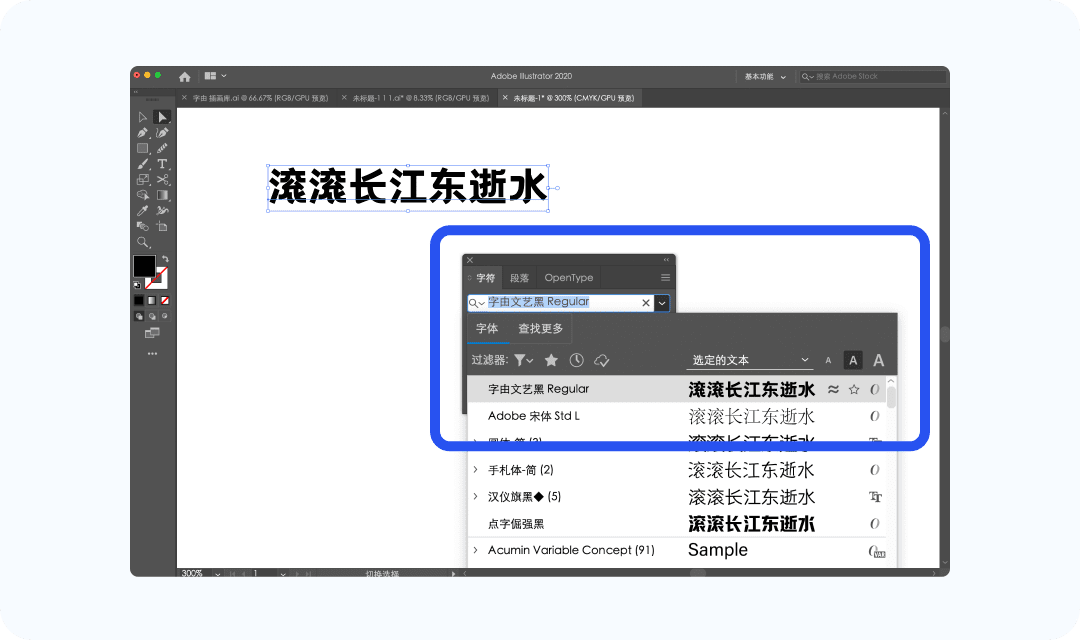Switch to Draw Inside mode
The height and width of the screenshot is (640, 1080).
(165, 316)
